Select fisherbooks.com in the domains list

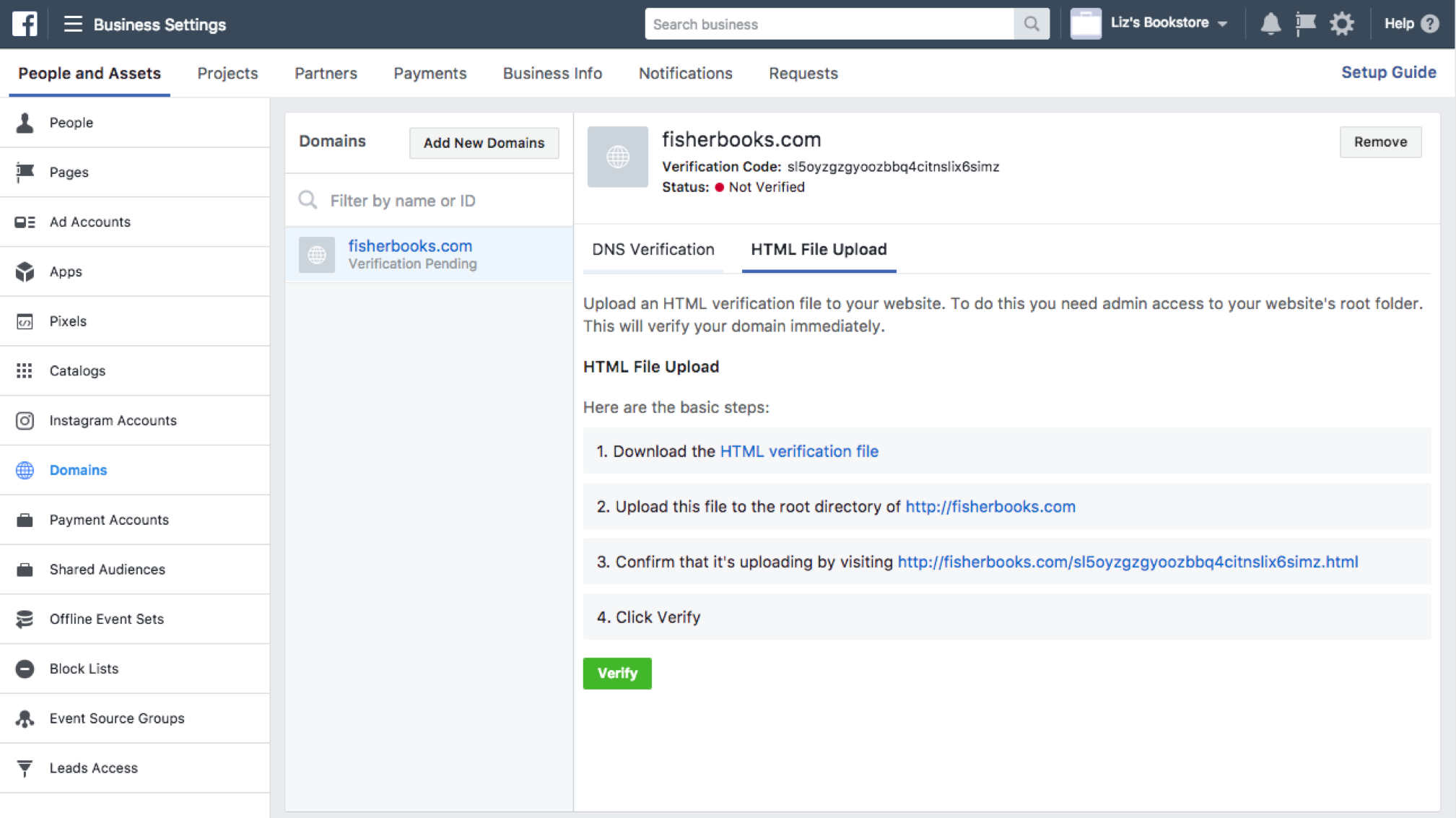[430, 254]
